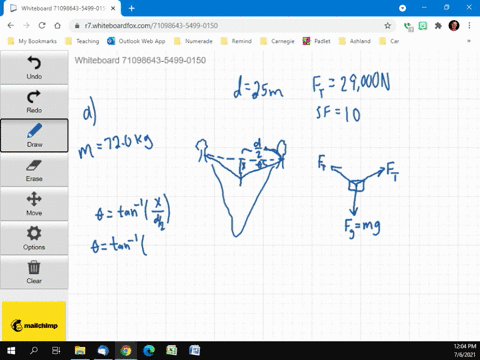The width and height of the screenshot is (480, 360).
Task: Open Windows taskbar search
Action: [34, 351]
